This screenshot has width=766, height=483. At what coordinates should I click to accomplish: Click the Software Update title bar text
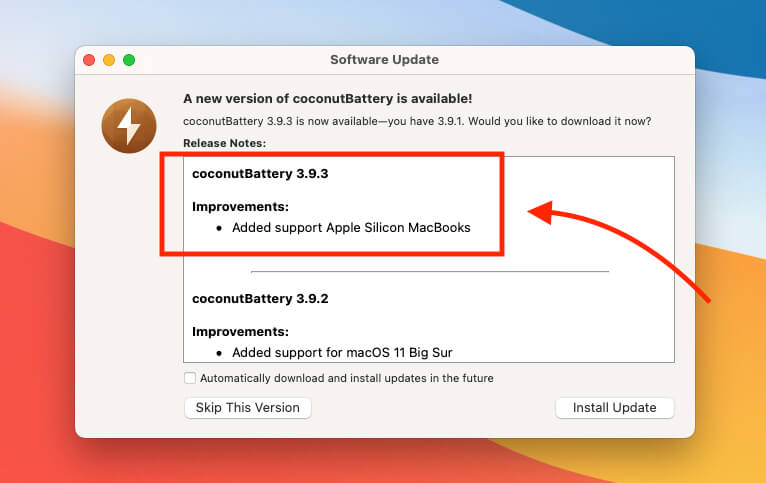pos(384,60)
